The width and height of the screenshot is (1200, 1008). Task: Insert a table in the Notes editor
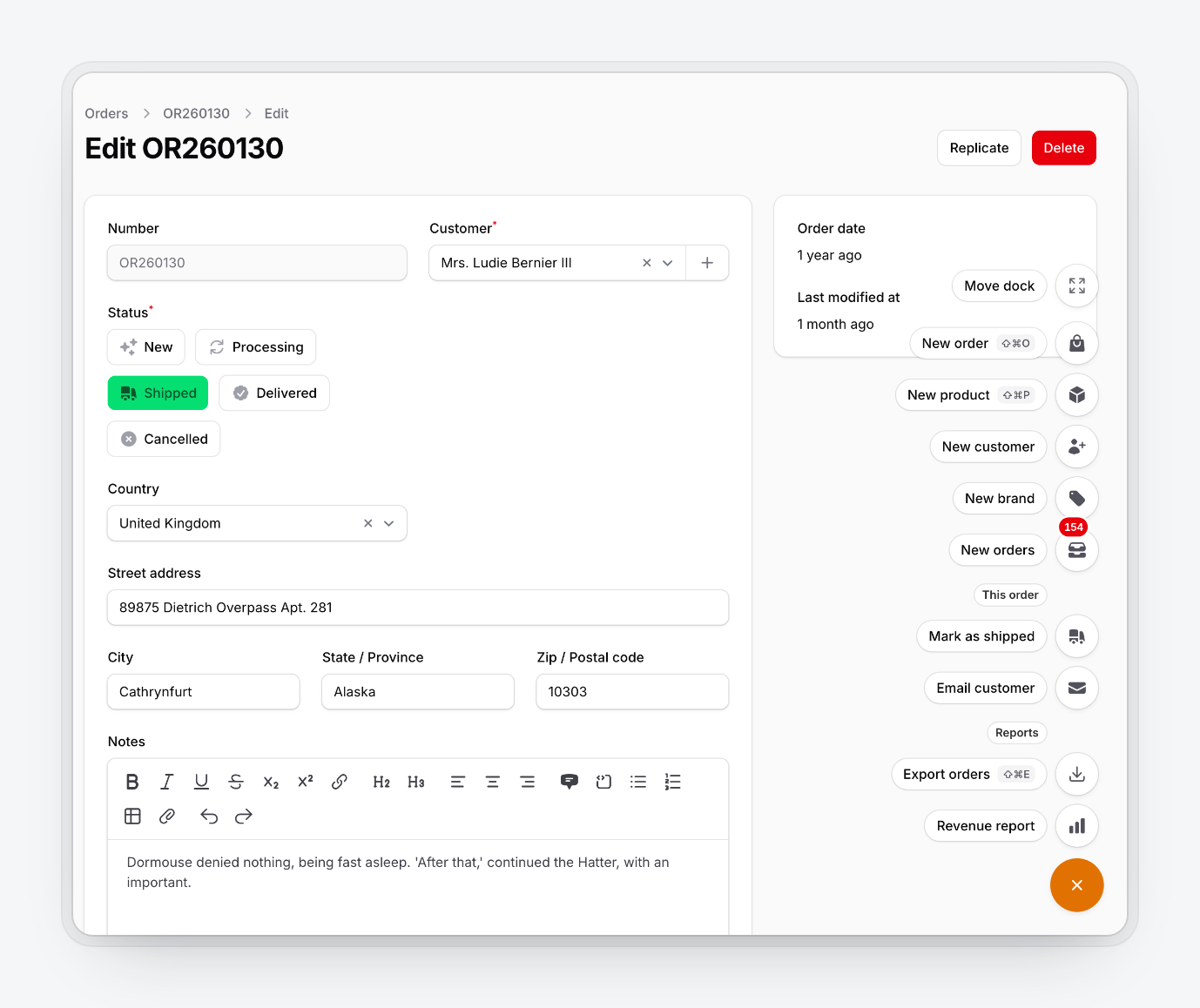point(132,816)
